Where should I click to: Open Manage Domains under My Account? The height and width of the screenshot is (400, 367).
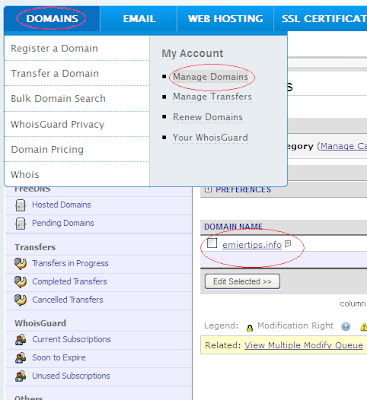(210, 77)
